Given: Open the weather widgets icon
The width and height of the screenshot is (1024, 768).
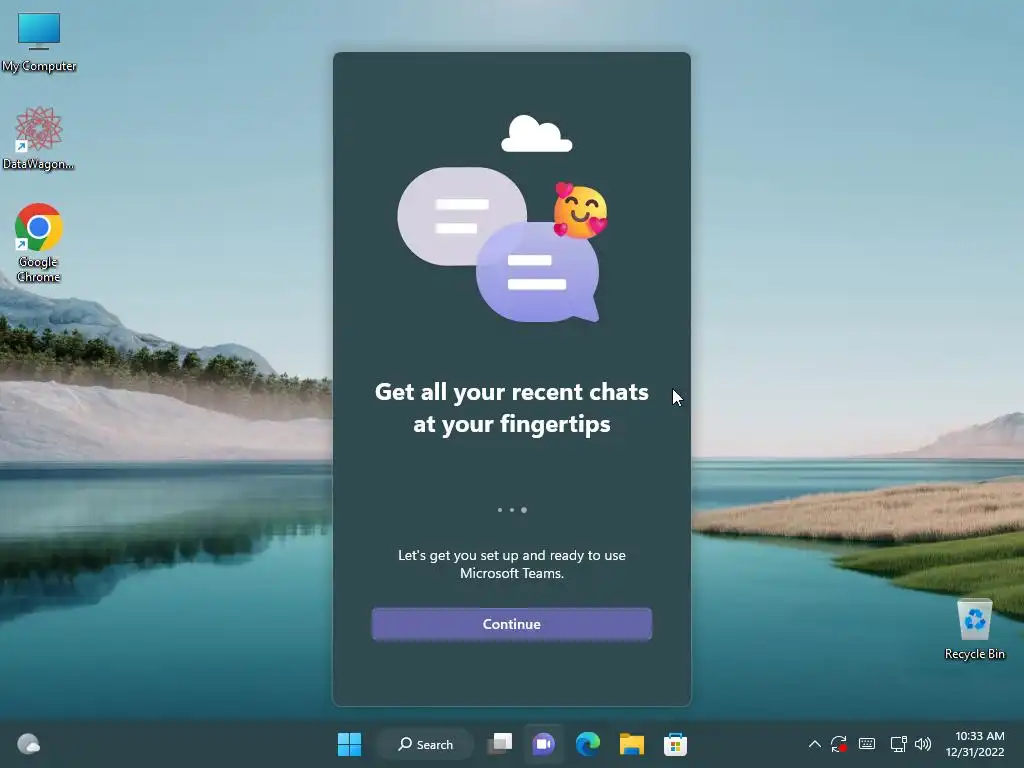Looking at the screenshot, I should (28, 744).
